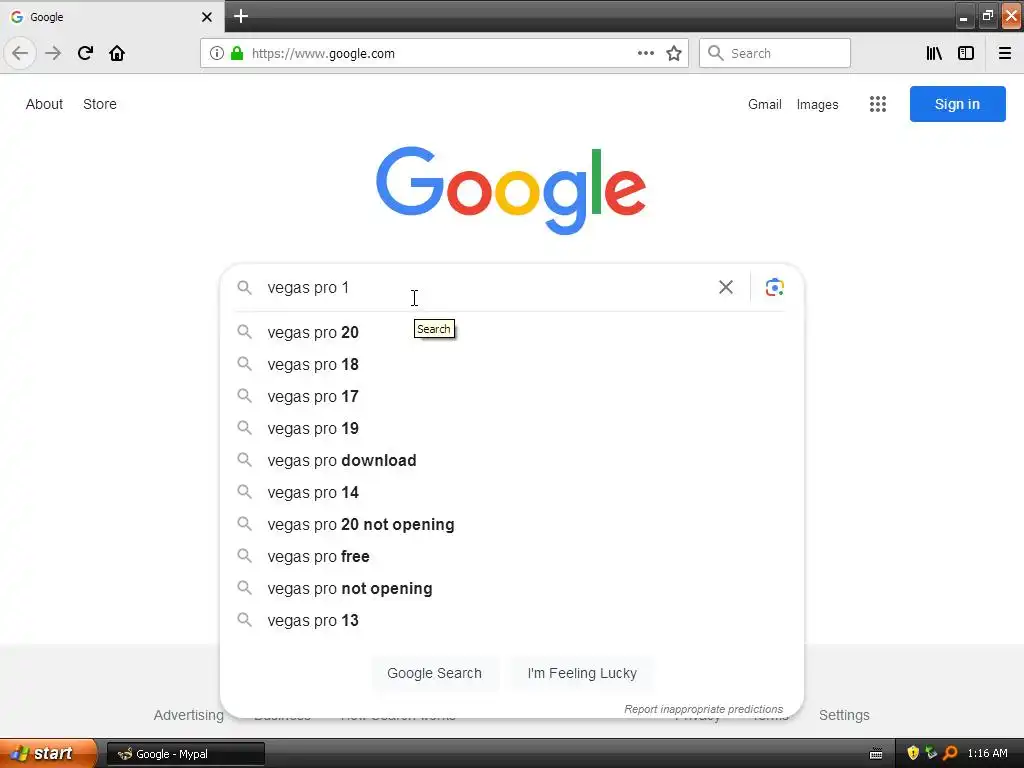Open the Images link
Image resolution: width=1024 pixels, height=768 pixels.
point(817,104)
